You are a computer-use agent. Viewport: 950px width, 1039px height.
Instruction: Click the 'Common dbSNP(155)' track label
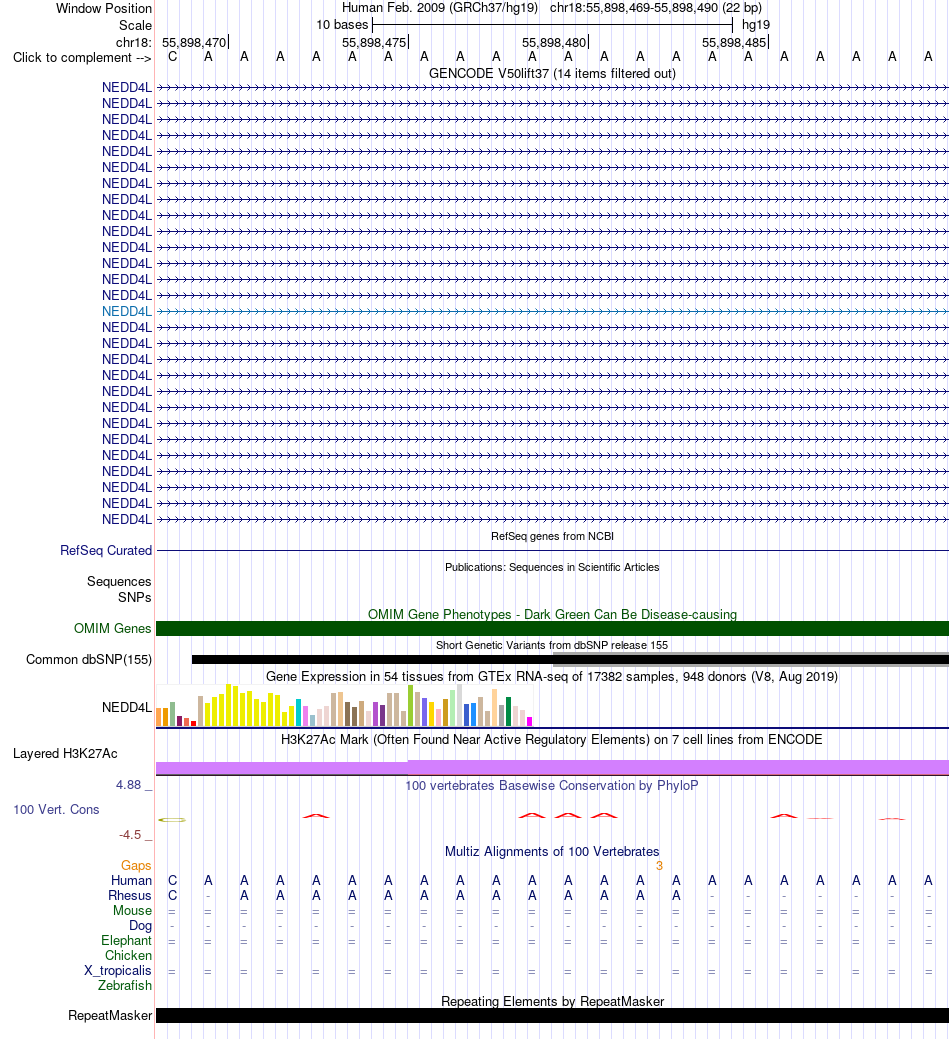pos(89,659)
